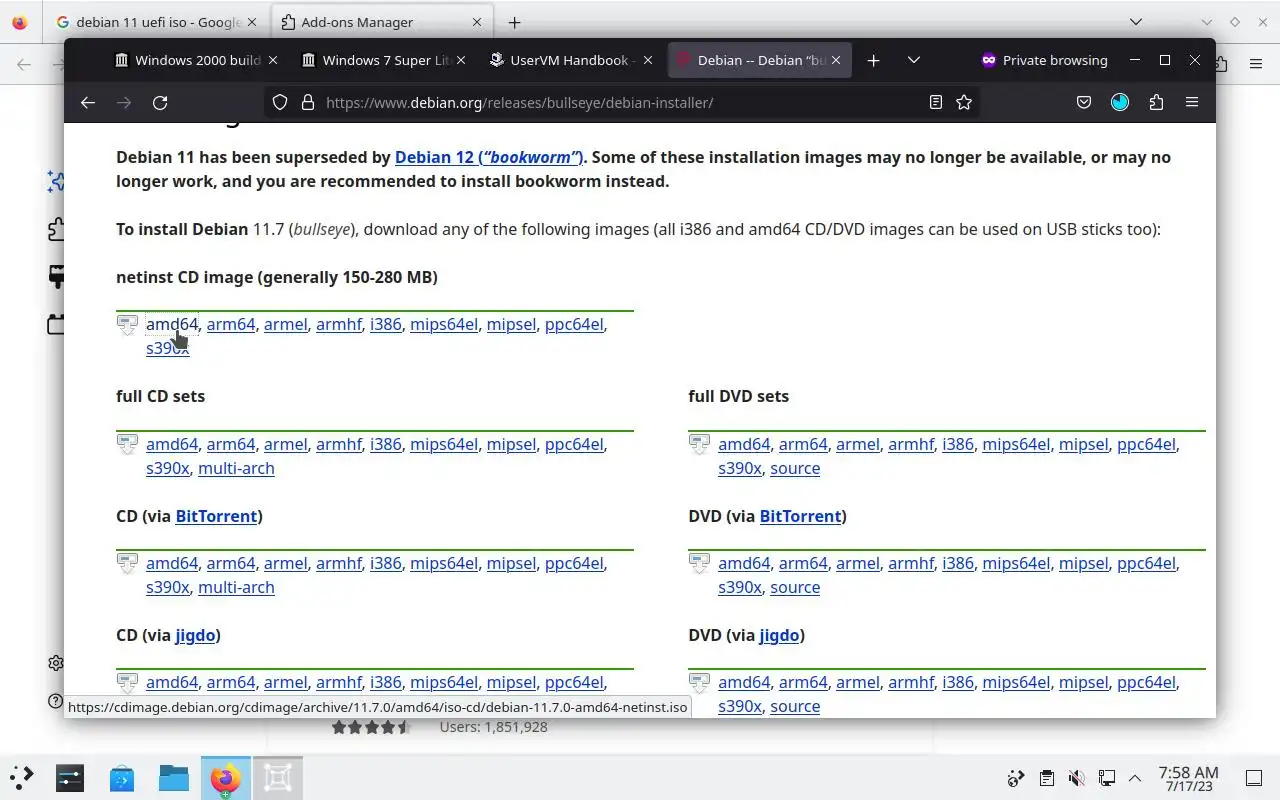Download i386 netinst CD image
This screenshot has height=800, width=1280.
coord(385,324)
